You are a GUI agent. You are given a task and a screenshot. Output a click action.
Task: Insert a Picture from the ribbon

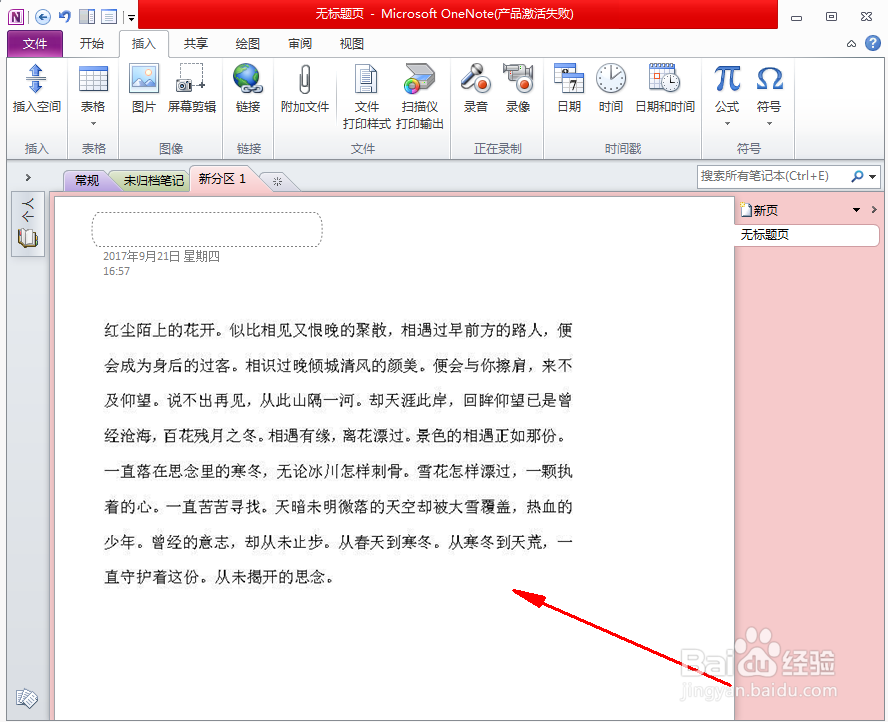(144, 78)
